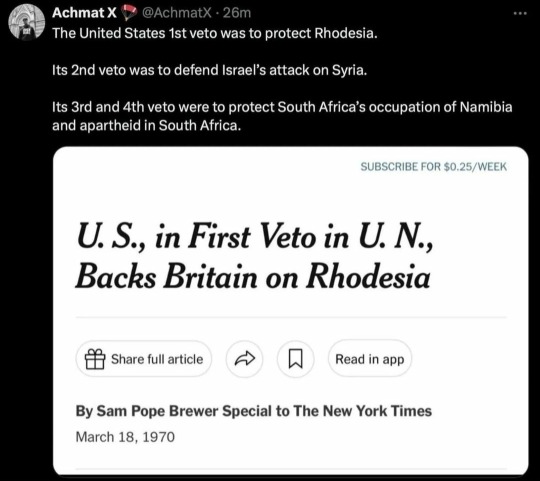
Task: Click the tweet text about Rhodesia veto
Action: point(215,33)
